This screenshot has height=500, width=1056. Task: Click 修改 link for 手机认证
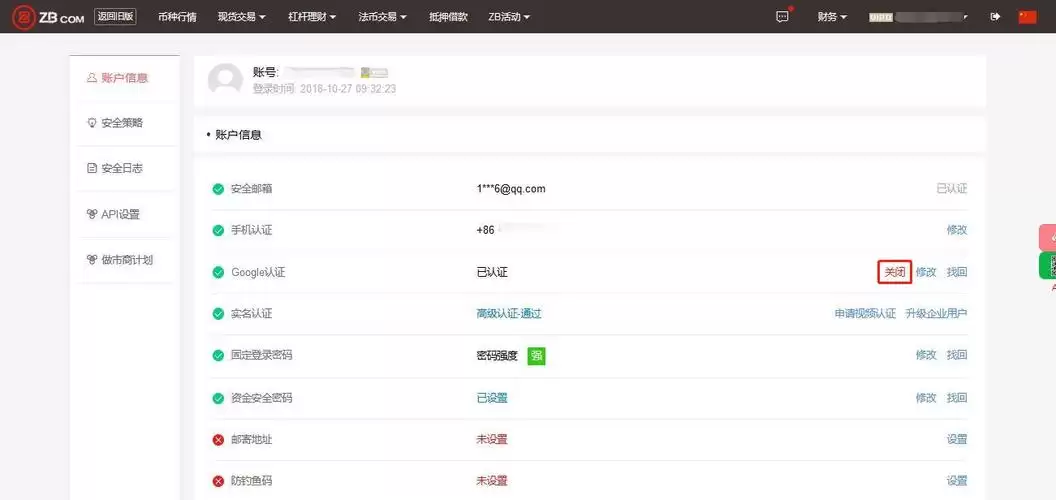click(x=956, y=230)
